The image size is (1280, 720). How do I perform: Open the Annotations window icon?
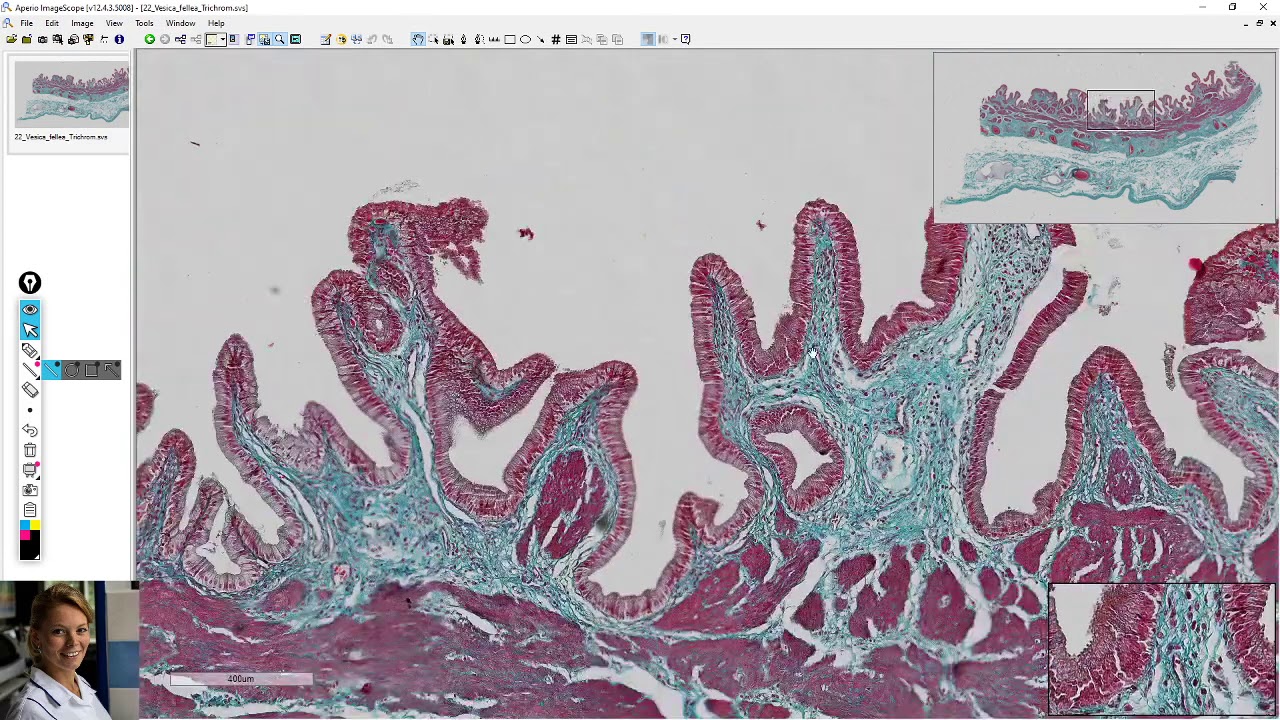325,39
